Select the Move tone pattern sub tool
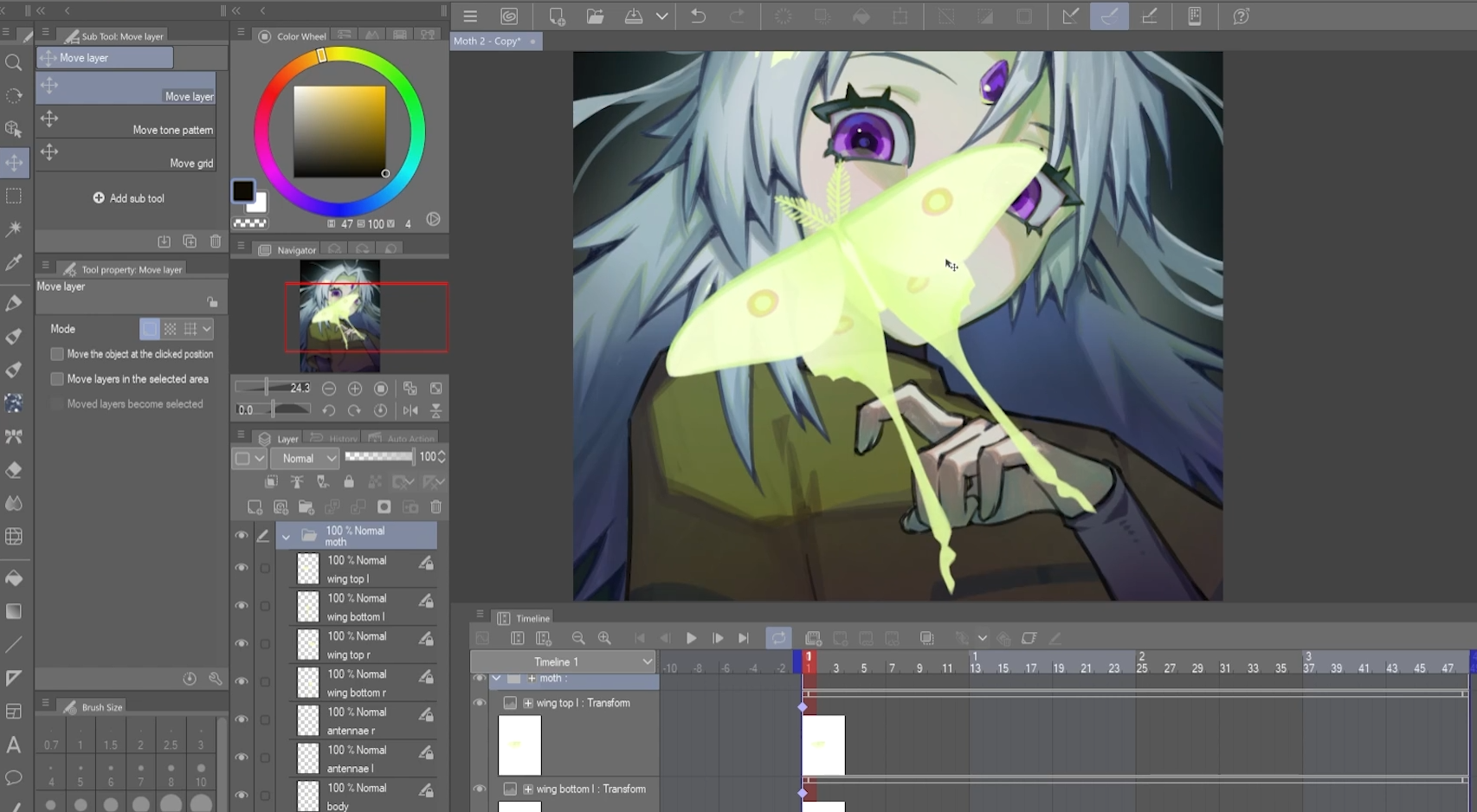Screen dimensions: 1477x812 [126, 122]
